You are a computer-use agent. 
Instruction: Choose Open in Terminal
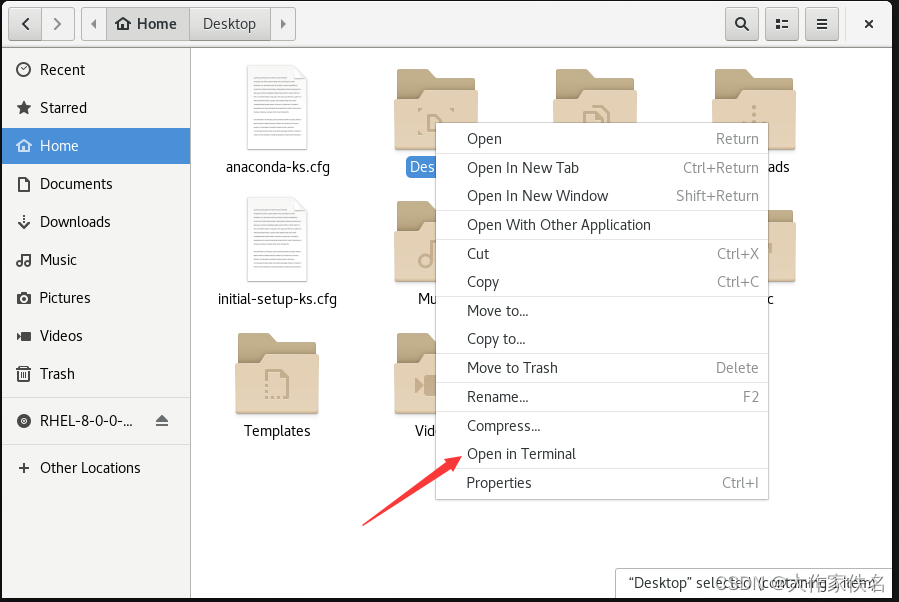coord(602,454)
